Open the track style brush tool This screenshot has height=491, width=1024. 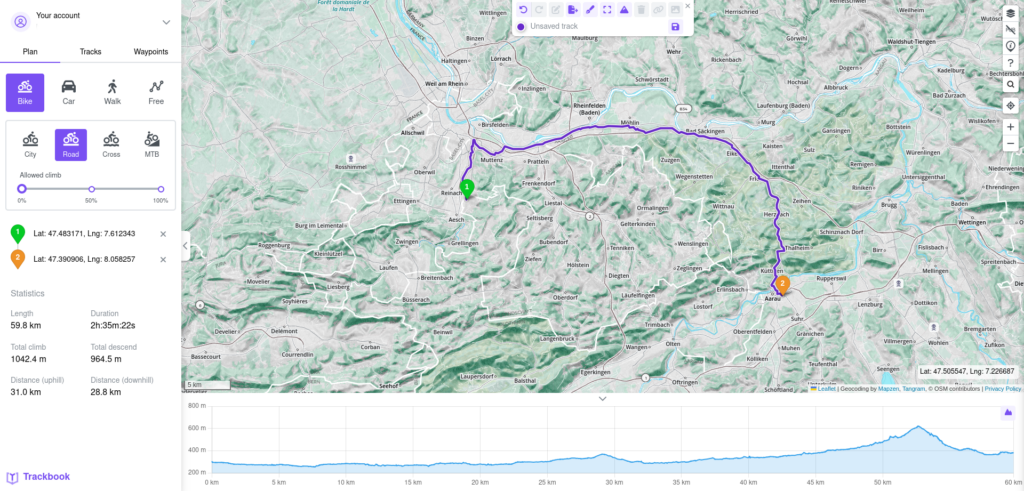[590, 10]
